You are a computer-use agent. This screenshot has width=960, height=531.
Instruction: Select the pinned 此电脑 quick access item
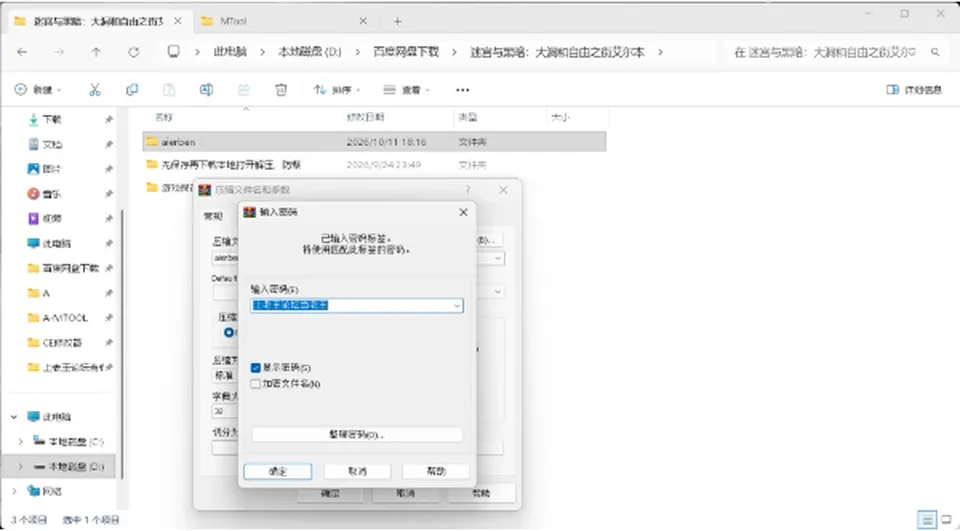pyautogui.click(x=49, y=243)
